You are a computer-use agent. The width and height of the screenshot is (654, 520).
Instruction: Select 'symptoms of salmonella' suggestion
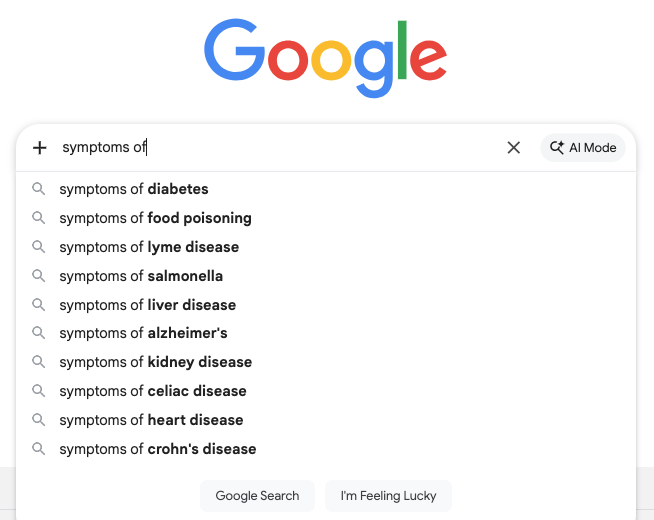(x=141, y=276)
